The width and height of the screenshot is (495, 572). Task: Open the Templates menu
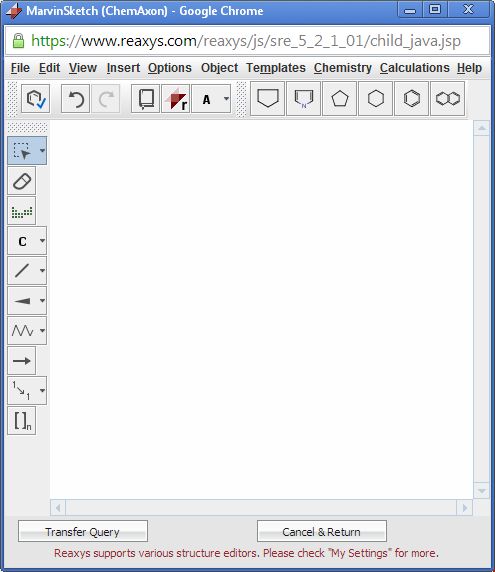[276, 68]
